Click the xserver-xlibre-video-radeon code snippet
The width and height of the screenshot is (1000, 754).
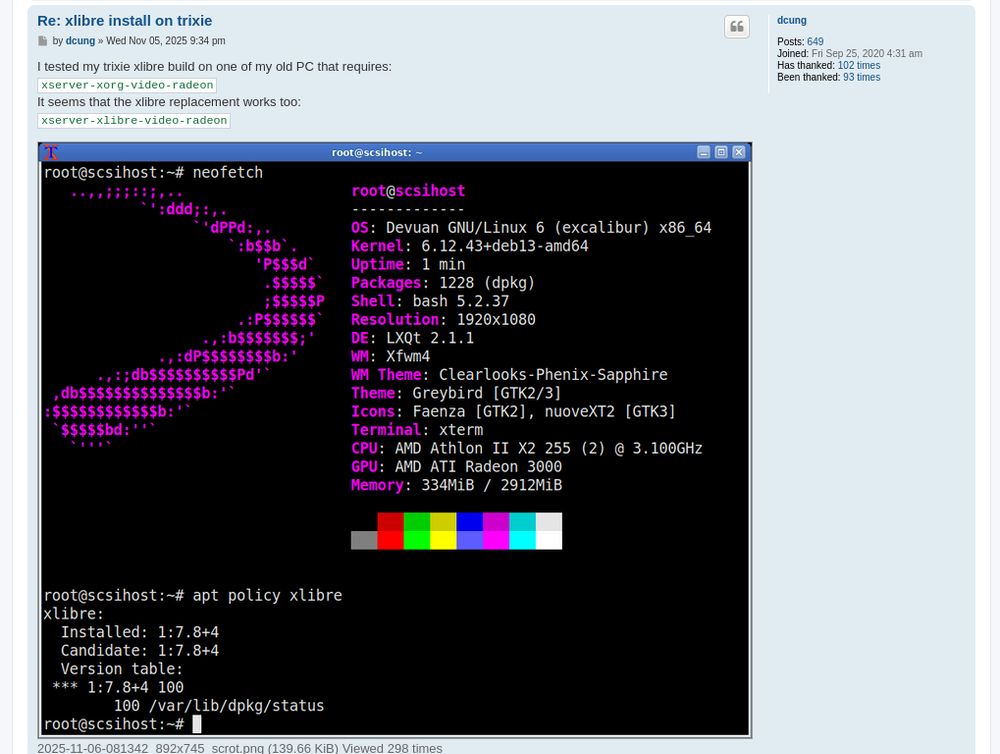click(134, 121)
